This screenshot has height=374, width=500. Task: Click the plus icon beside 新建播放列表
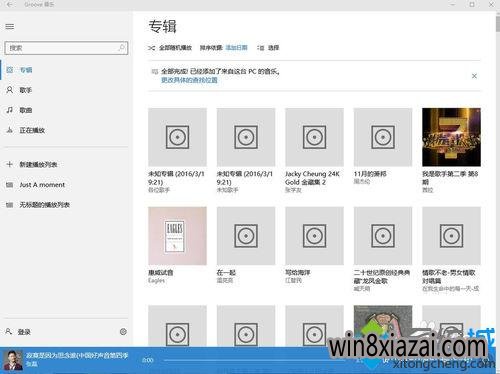click(x=10, y=164)
